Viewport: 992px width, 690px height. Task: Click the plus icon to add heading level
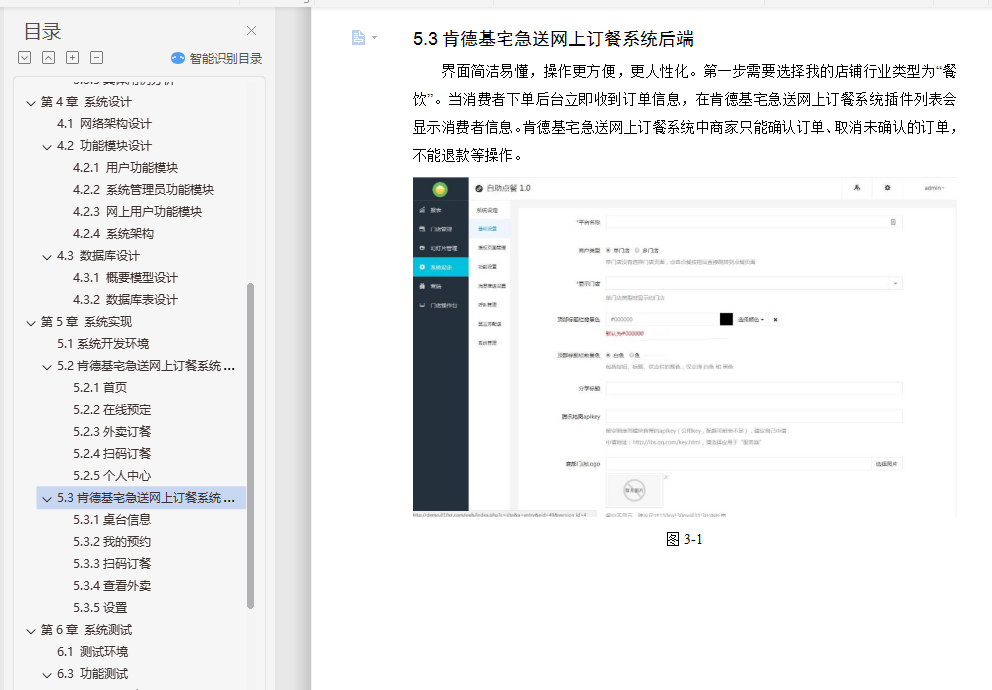[x=73, y=58]
